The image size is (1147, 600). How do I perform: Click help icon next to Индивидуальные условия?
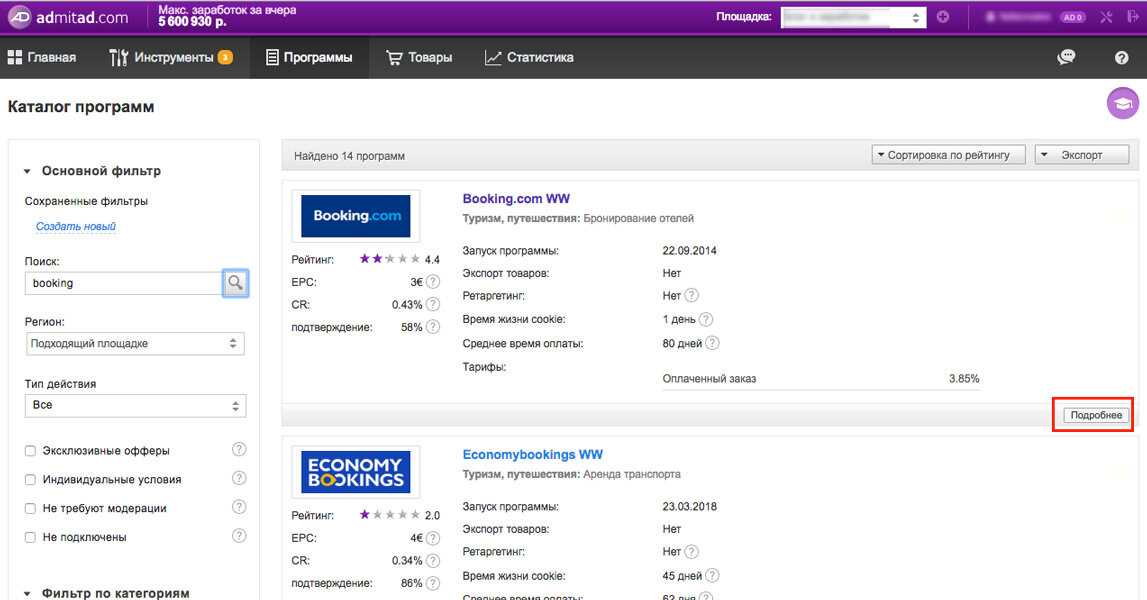(239, 478)
